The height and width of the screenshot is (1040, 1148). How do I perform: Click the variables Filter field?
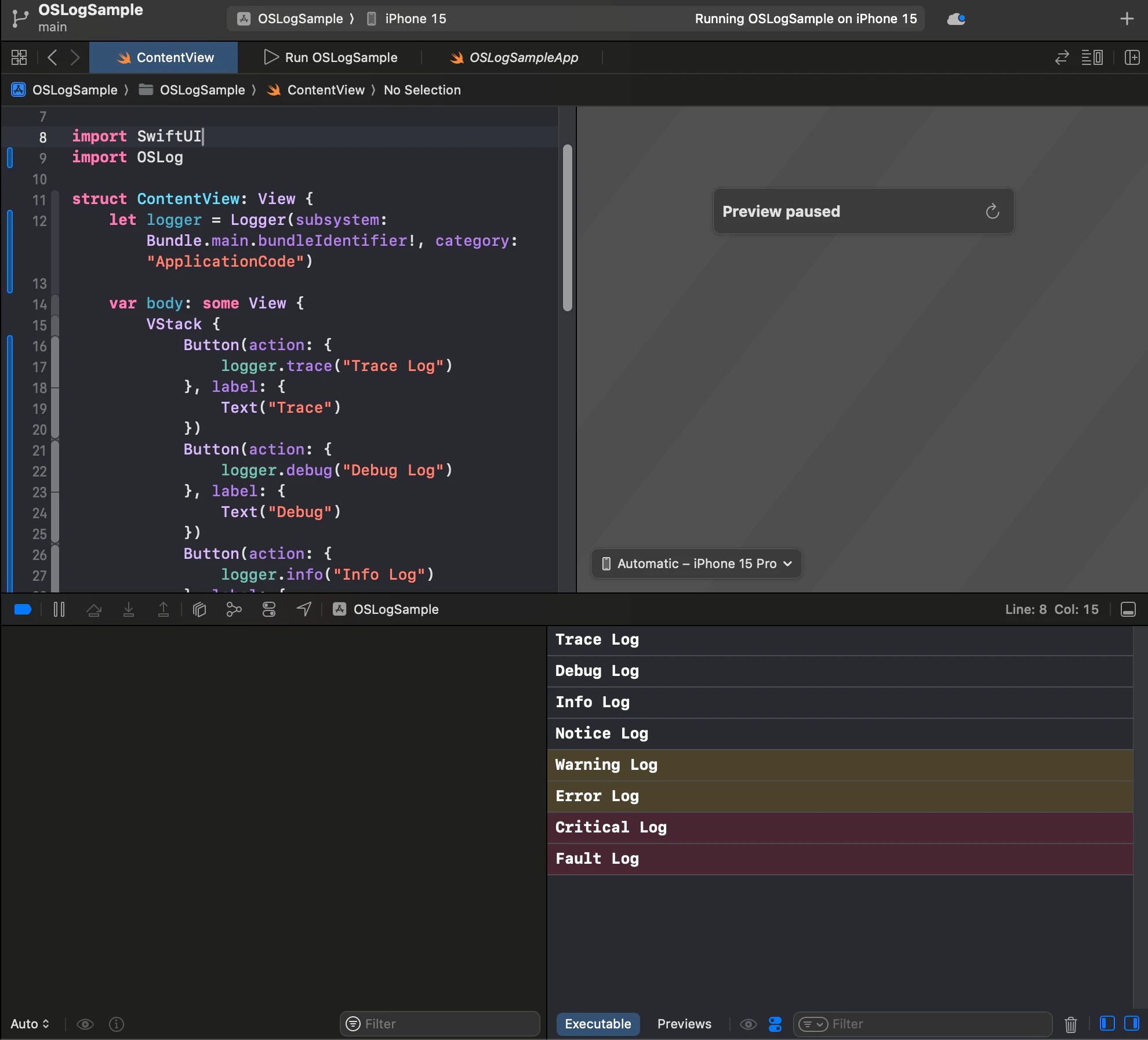439,1024
